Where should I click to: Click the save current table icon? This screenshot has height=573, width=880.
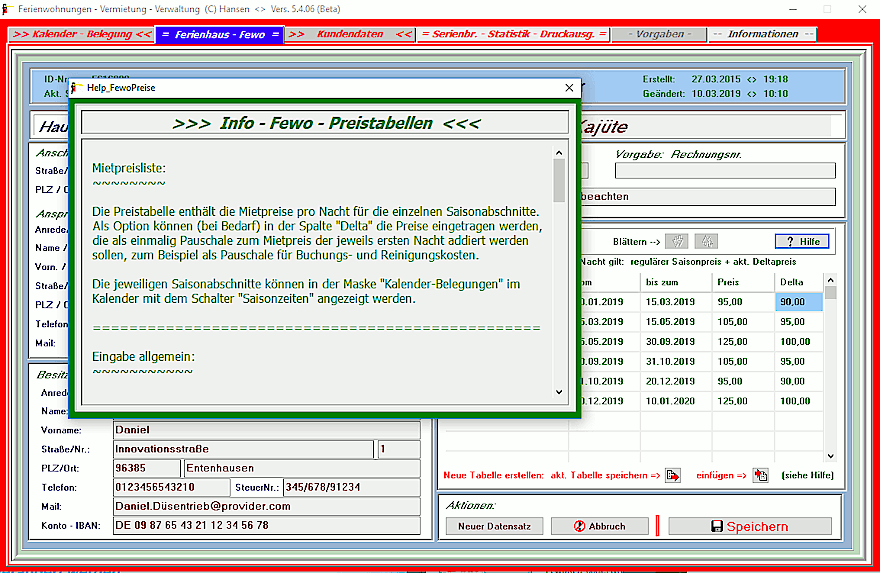click(673, 475)
